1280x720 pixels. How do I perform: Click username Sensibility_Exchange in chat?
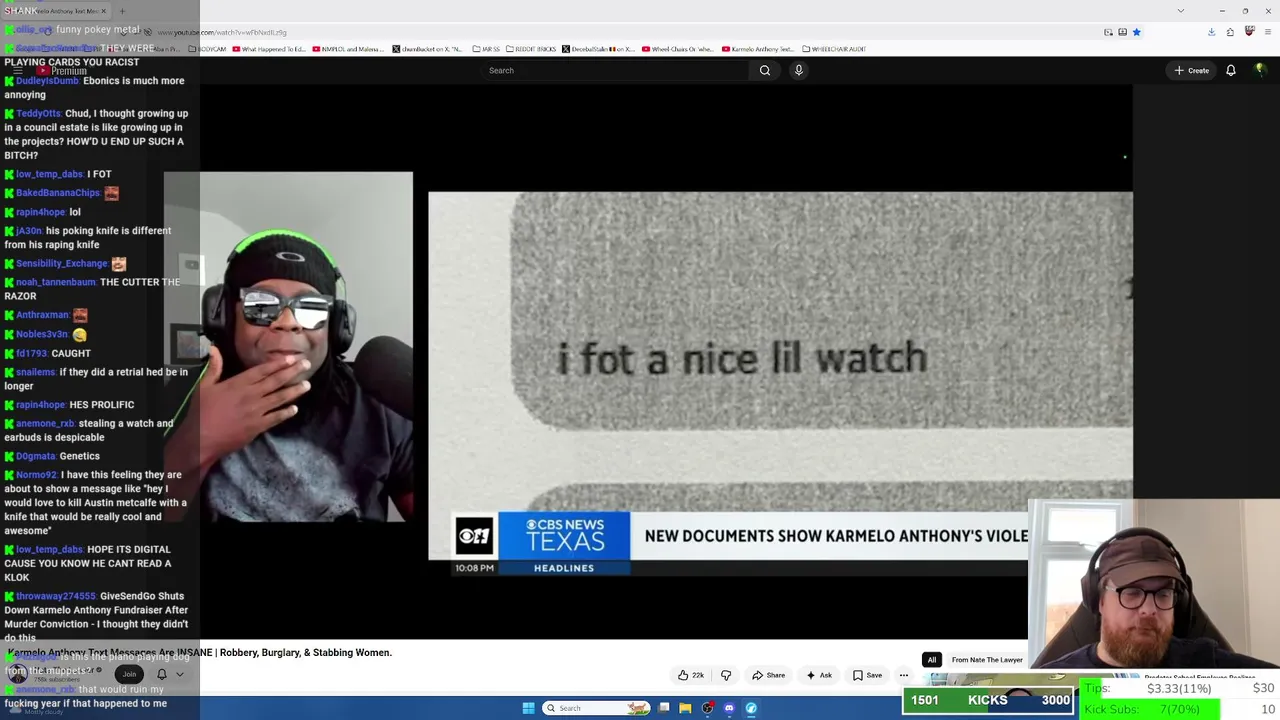(x=62, y=264)
